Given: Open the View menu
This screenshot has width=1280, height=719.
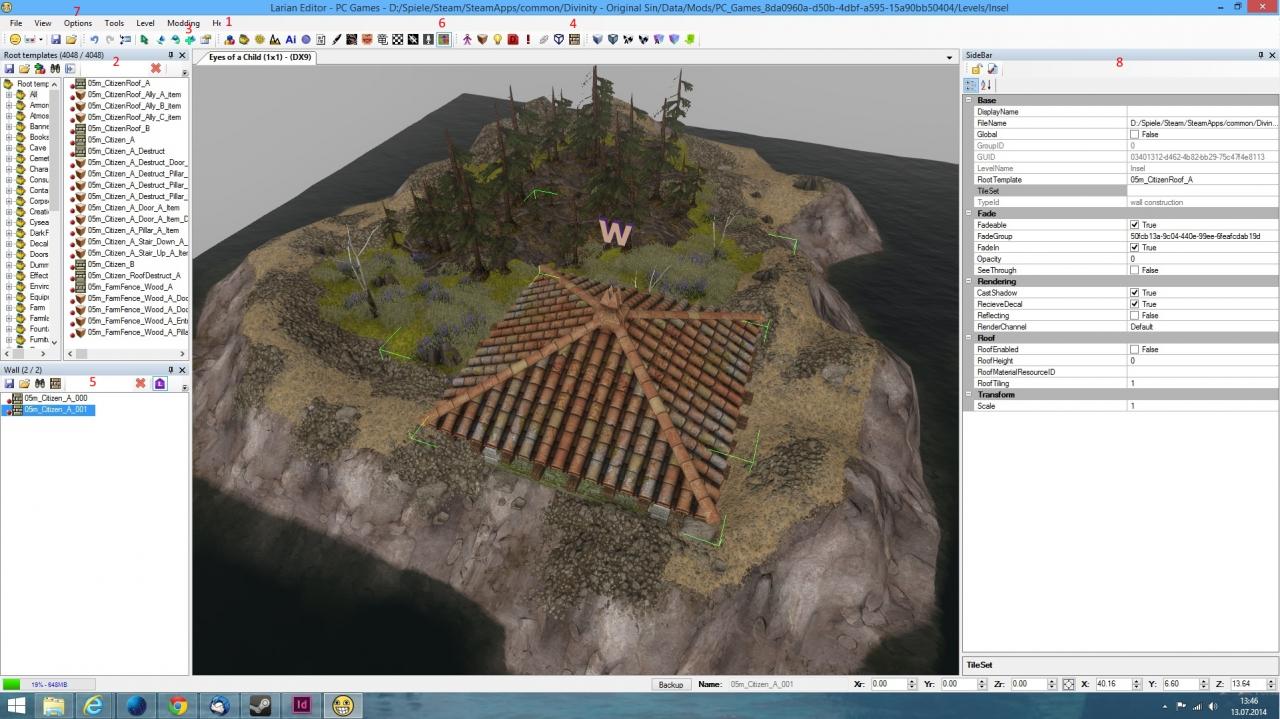Looking at the screenshot, I should (43, 22).
